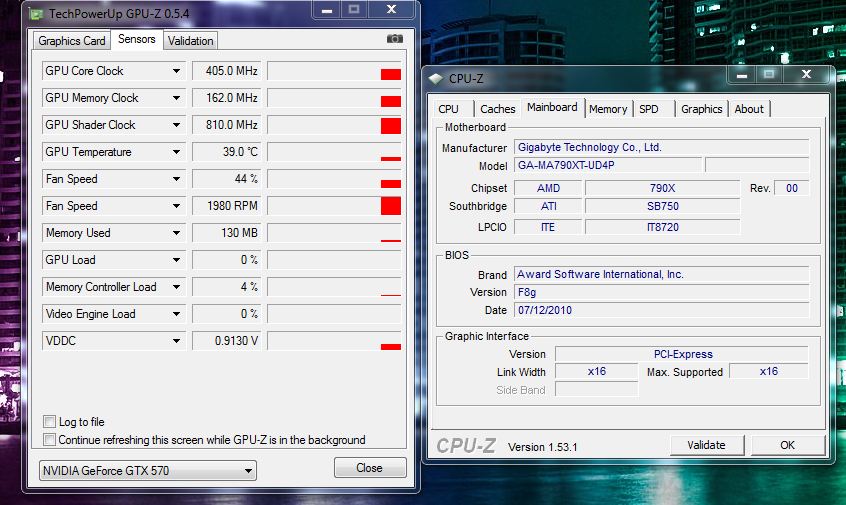
Task: Click the 790X chipset field
Action: tap(663, 188)
